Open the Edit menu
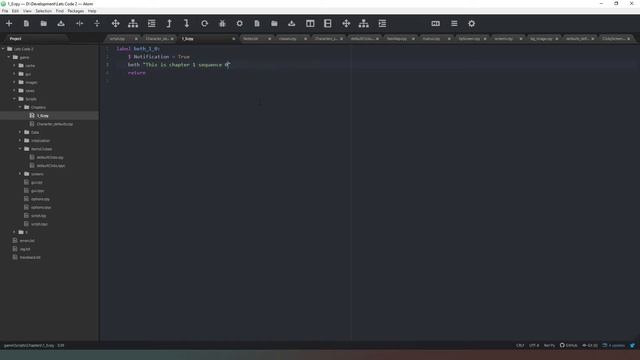 (15, 11)
